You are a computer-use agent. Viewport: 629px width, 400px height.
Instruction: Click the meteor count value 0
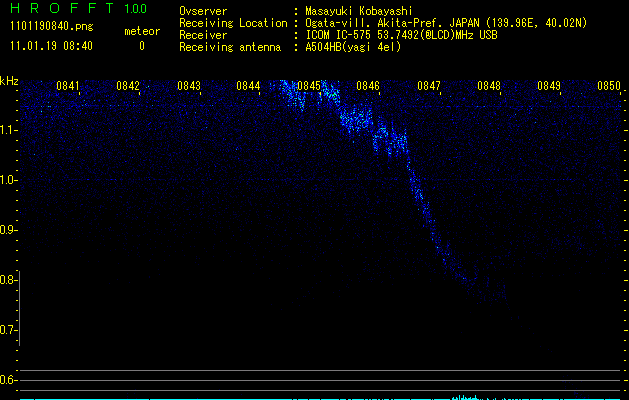(142, 46)
